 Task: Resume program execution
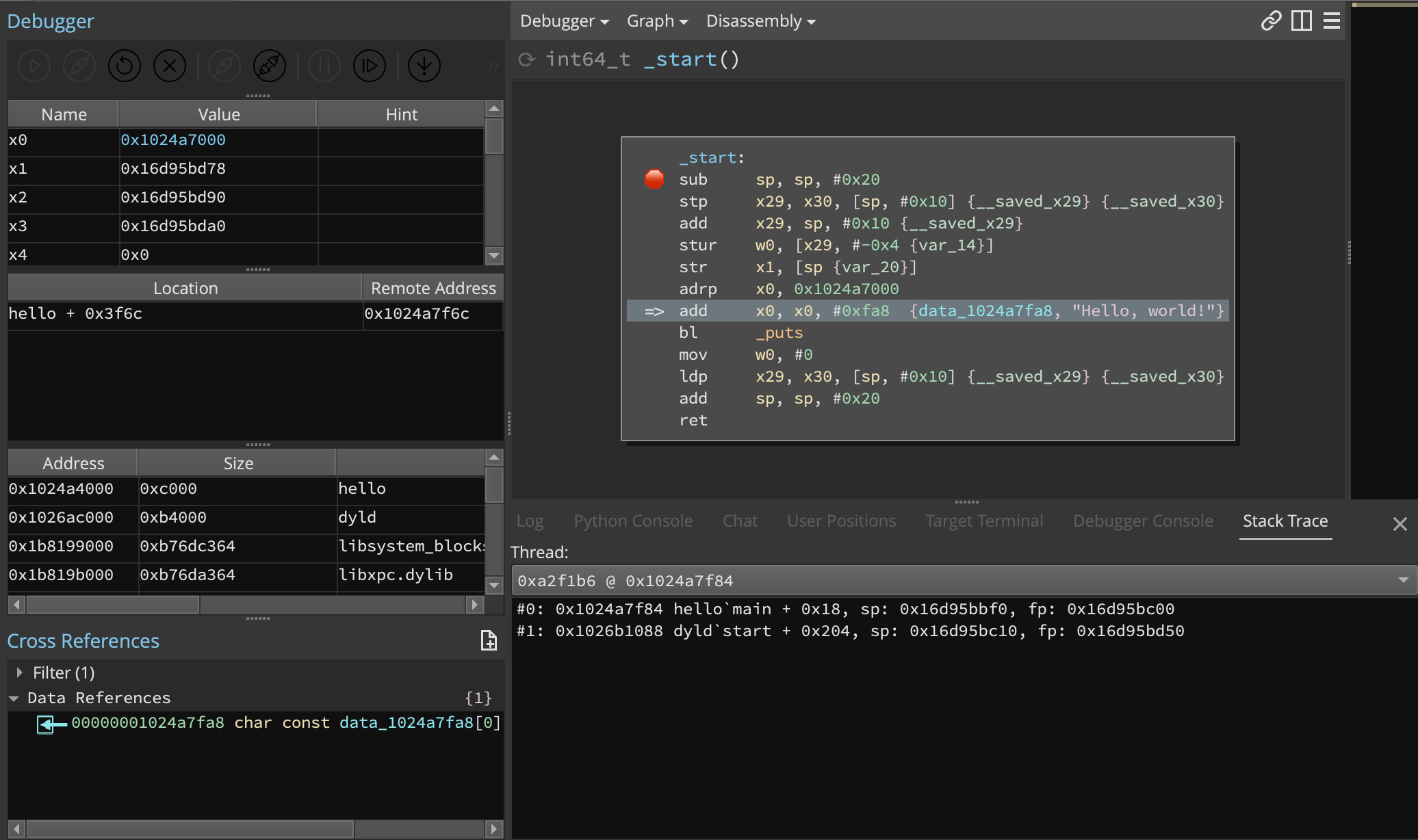[34, 66]
